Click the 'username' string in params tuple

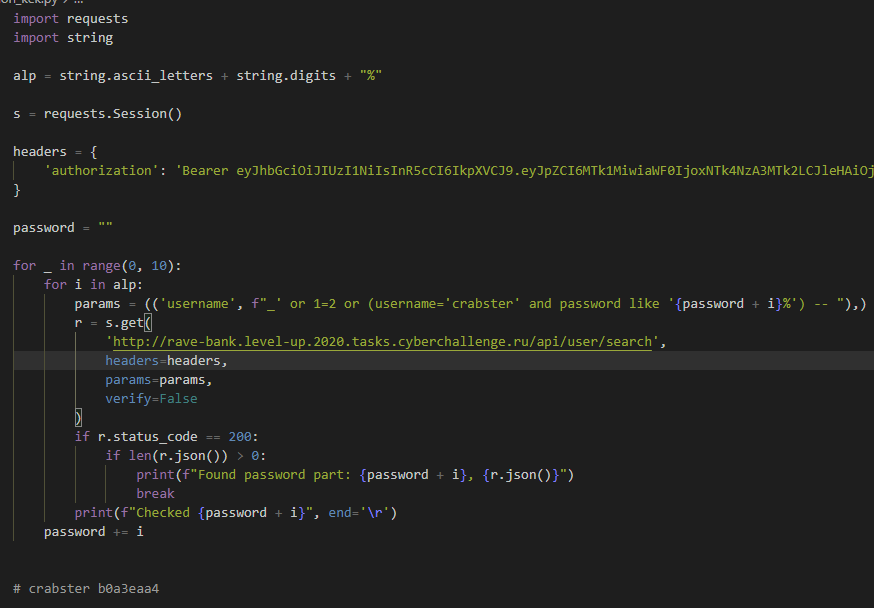pos(197,304)
